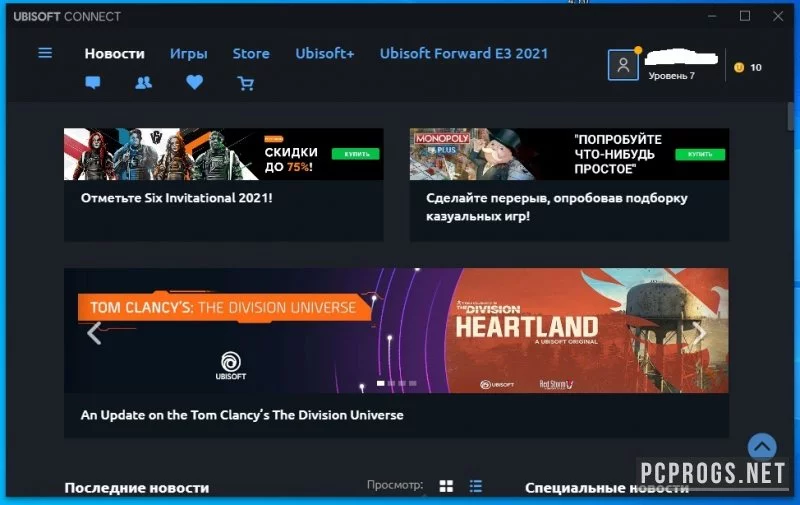Open the Игры tab
Screen dimensions: 800x505
tap(189, 54)
